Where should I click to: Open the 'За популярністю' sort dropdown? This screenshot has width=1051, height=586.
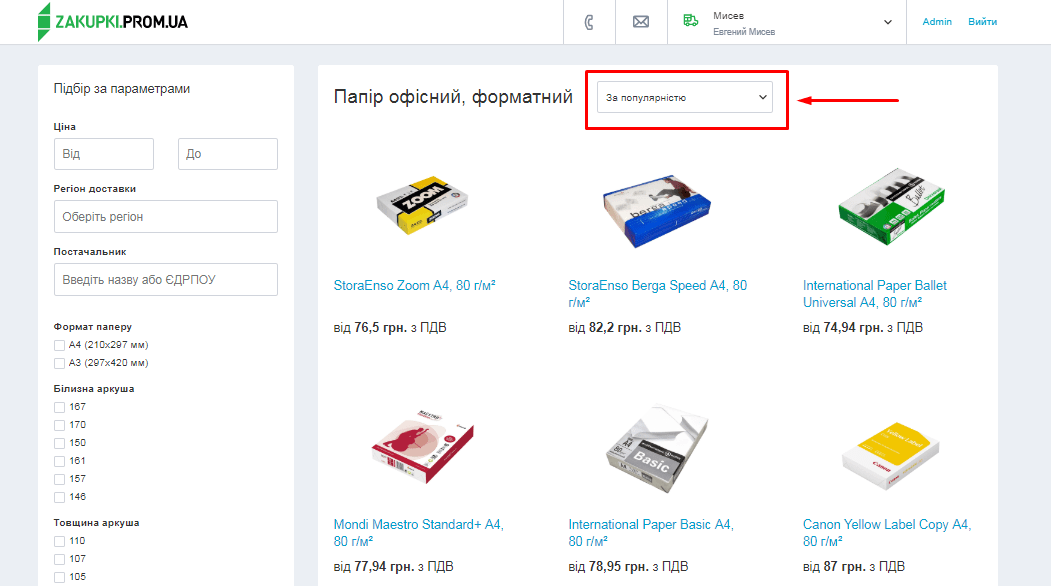click(x=686, y=98)
